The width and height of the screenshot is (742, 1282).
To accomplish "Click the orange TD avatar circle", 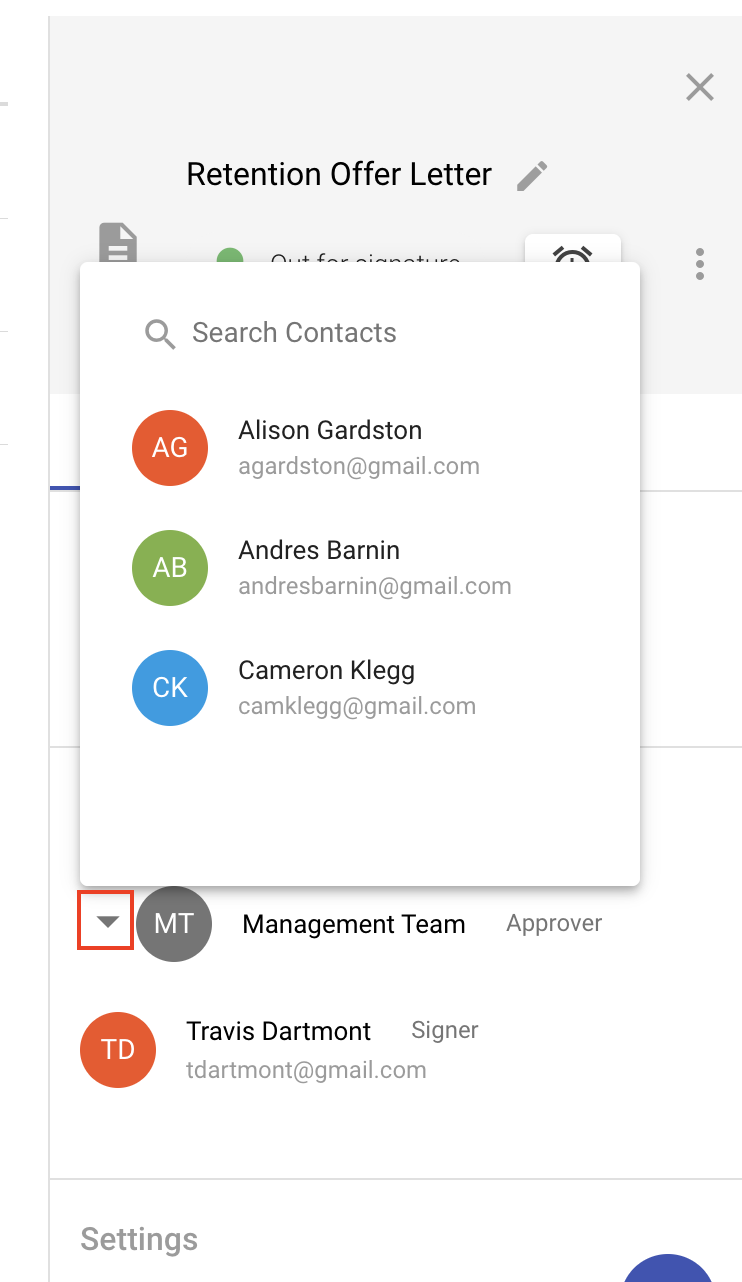I will point(118,1049).
